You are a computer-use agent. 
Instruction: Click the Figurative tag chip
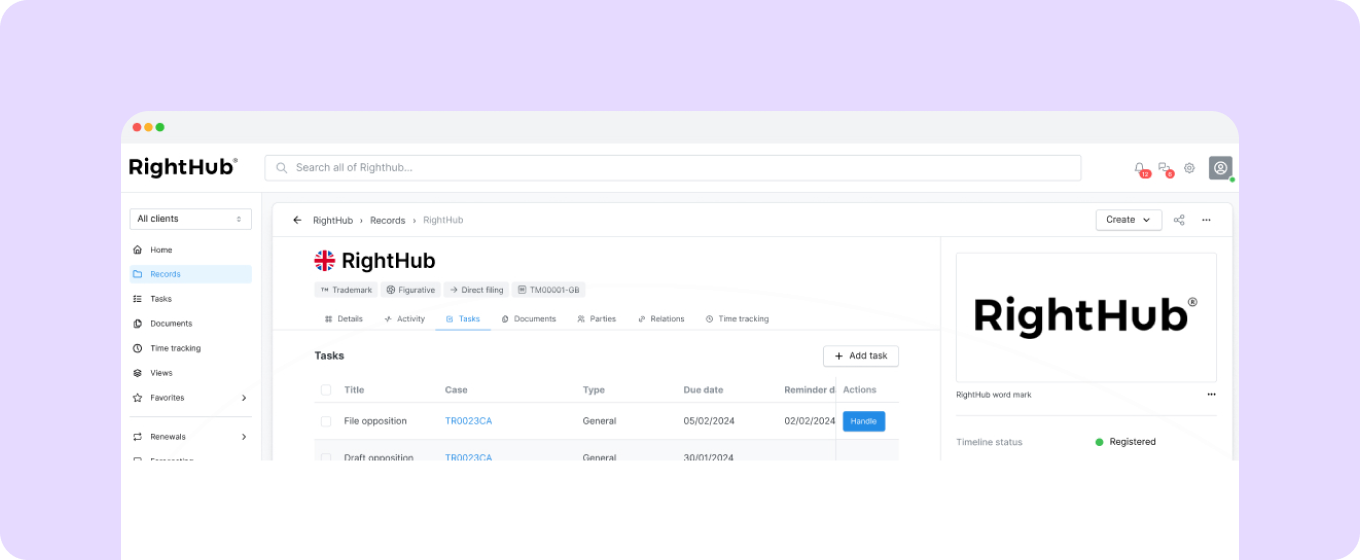coord(410,290)
